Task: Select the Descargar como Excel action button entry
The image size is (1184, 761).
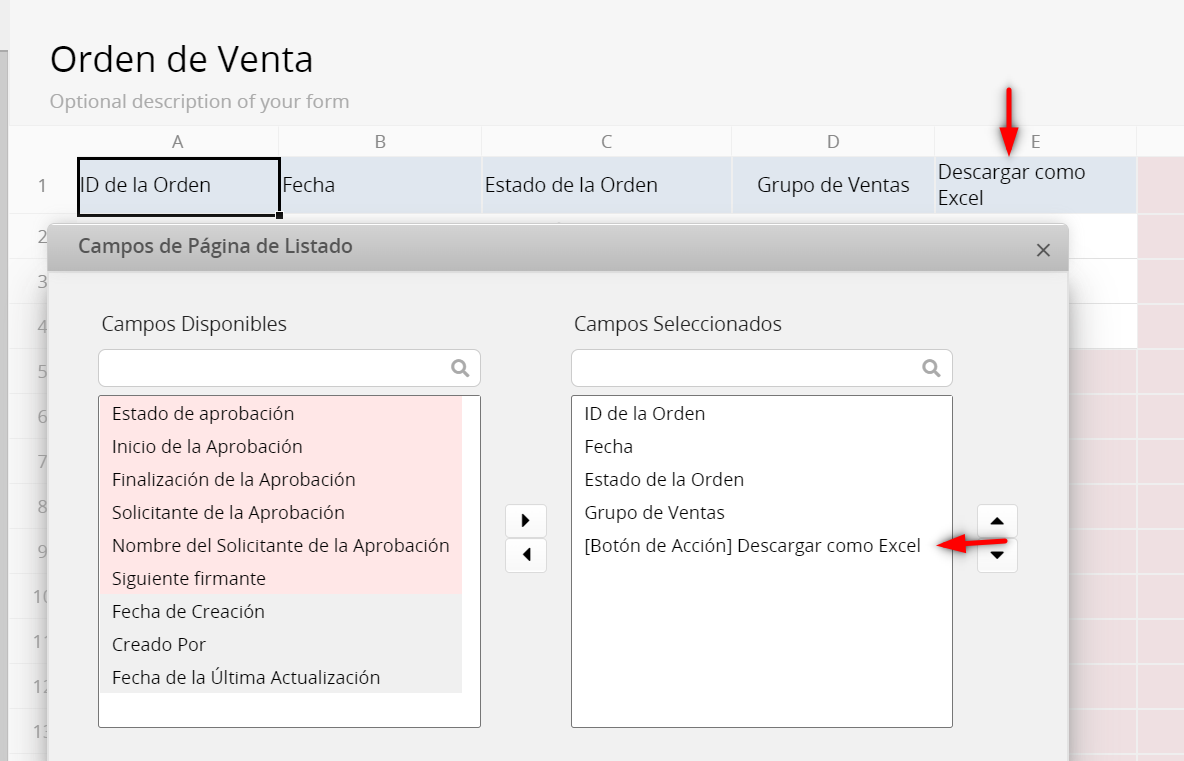Action: [x=752, y=545]
